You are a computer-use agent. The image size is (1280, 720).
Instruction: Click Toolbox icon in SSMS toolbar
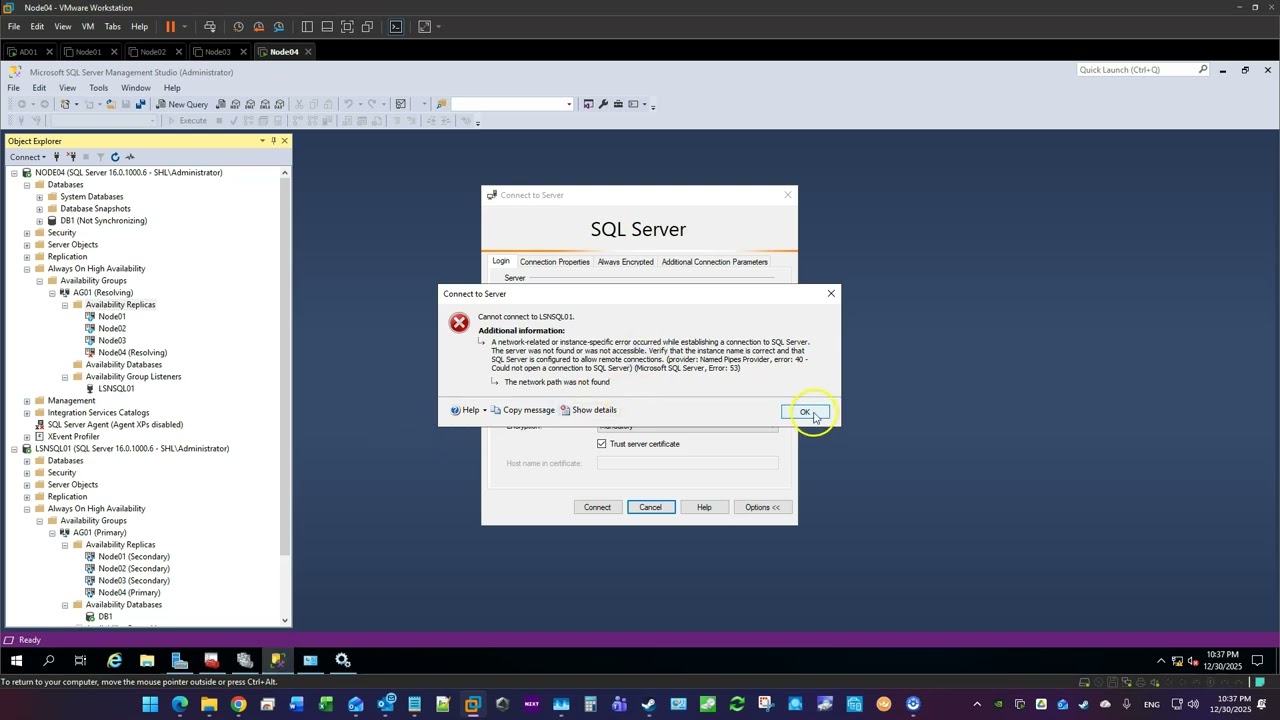(x=618, y=104)
